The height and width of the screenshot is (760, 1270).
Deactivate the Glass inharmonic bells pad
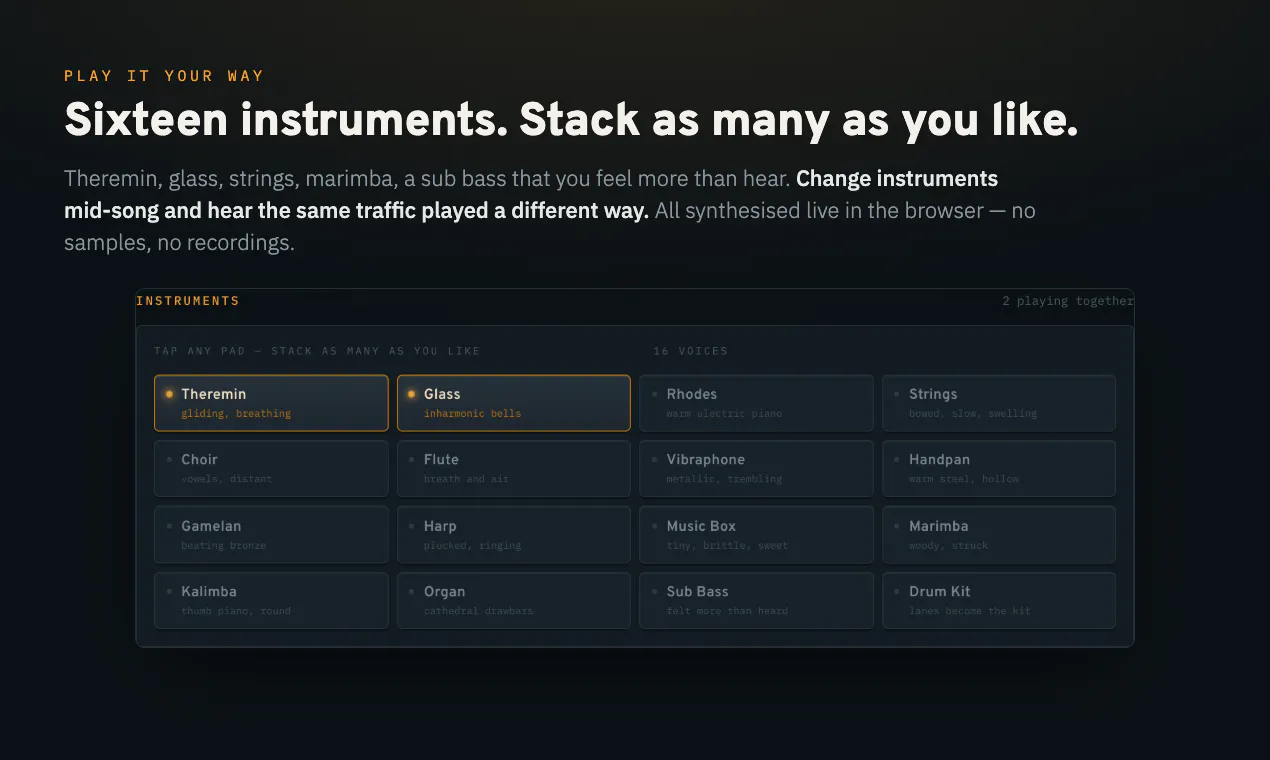tap(514, 403)
